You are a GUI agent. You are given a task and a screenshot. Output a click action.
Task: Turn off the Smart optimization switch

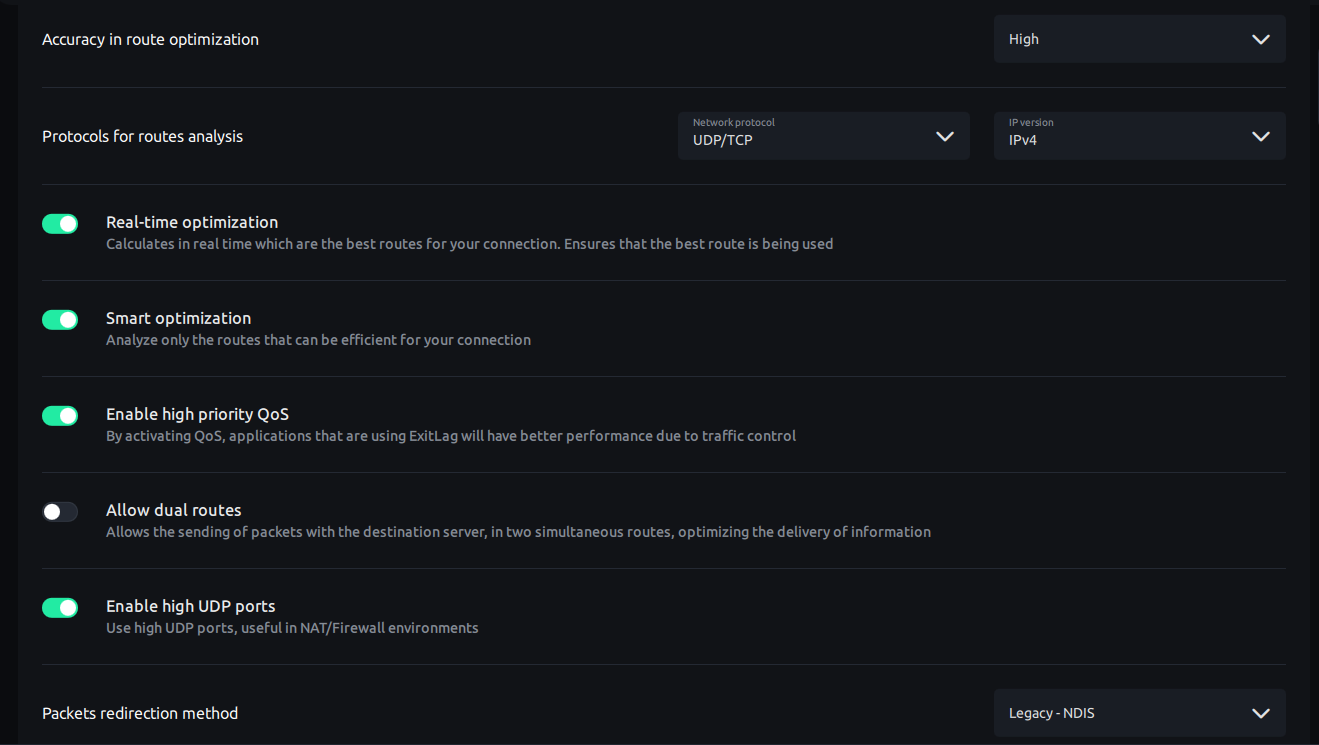pyautogui.click(x=60, y=320)
